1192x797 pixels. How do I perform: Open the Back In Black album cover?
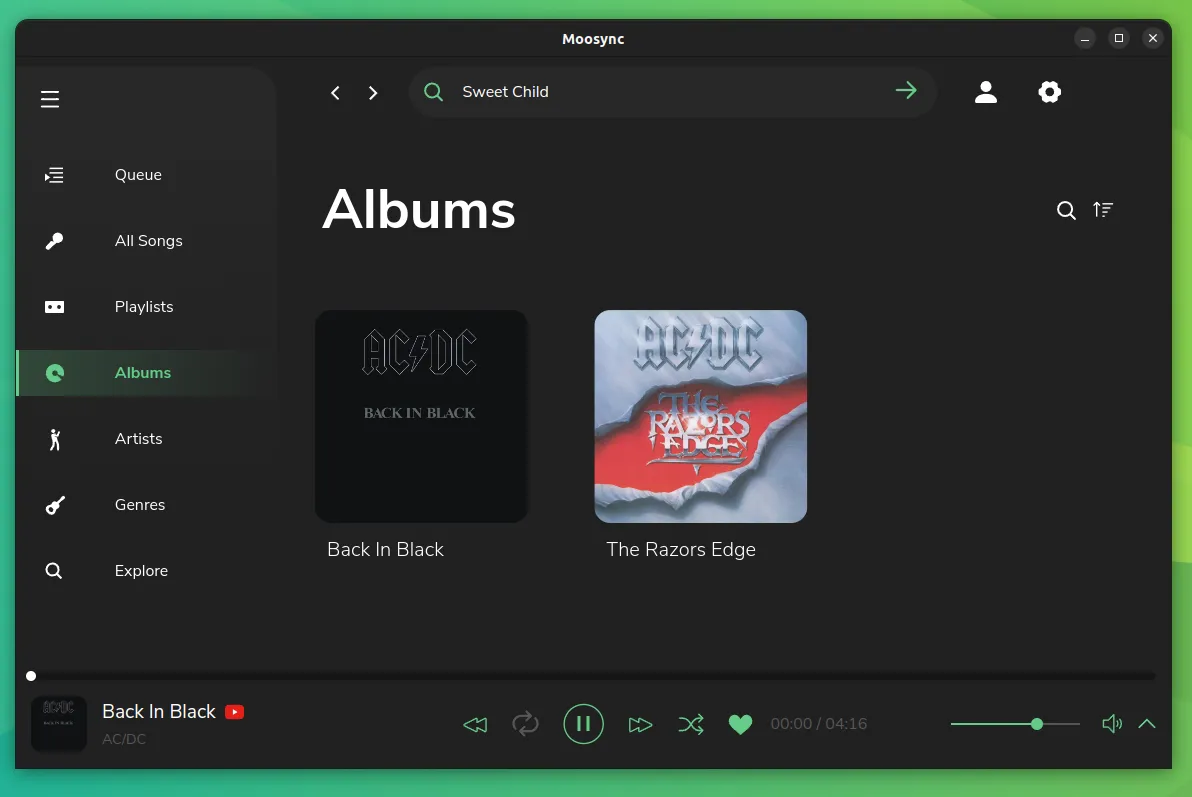pyautogui.click(x=422, y=416)
